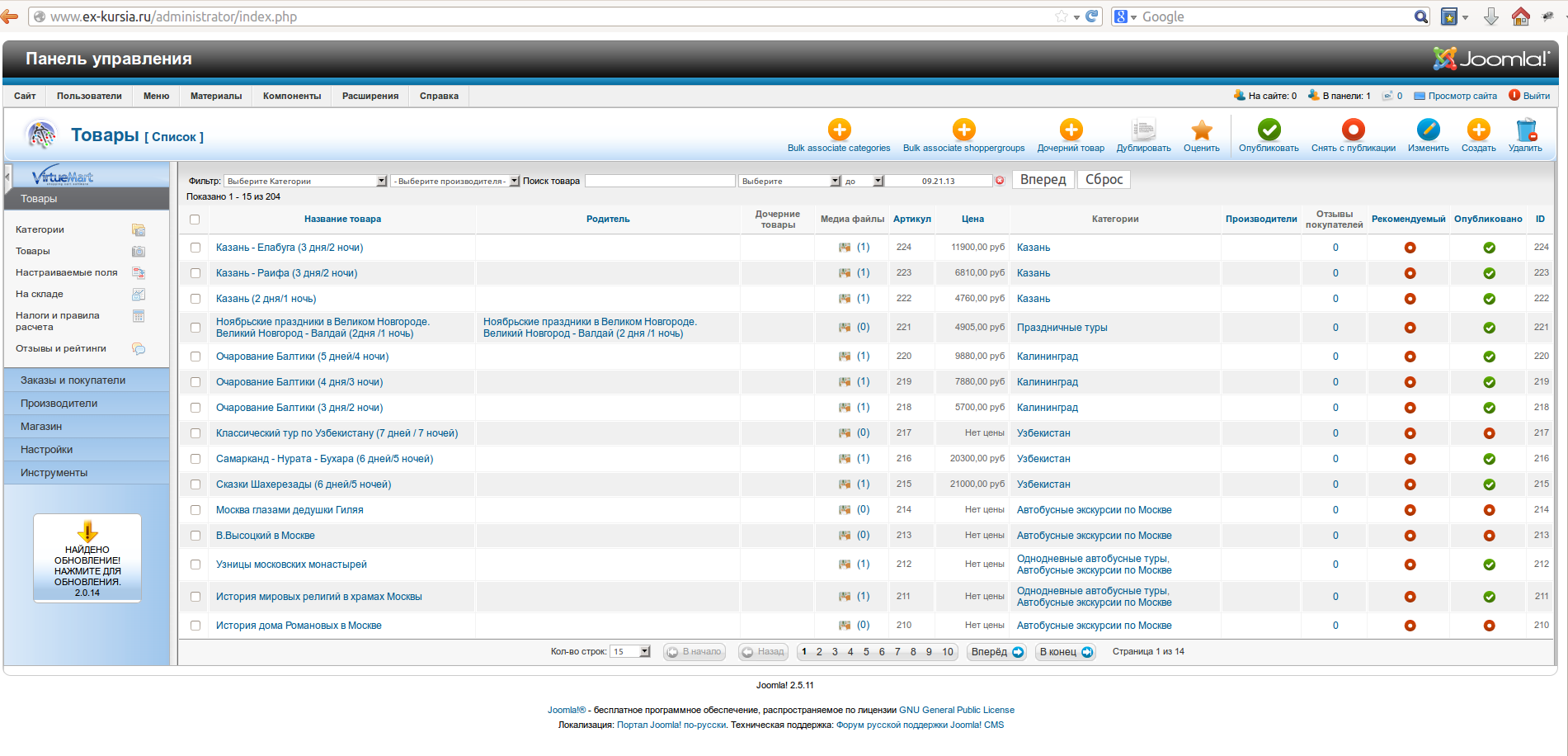1568x756 pixels.
Task: Click the Создать plus icon
Action: pos(1478,130)
